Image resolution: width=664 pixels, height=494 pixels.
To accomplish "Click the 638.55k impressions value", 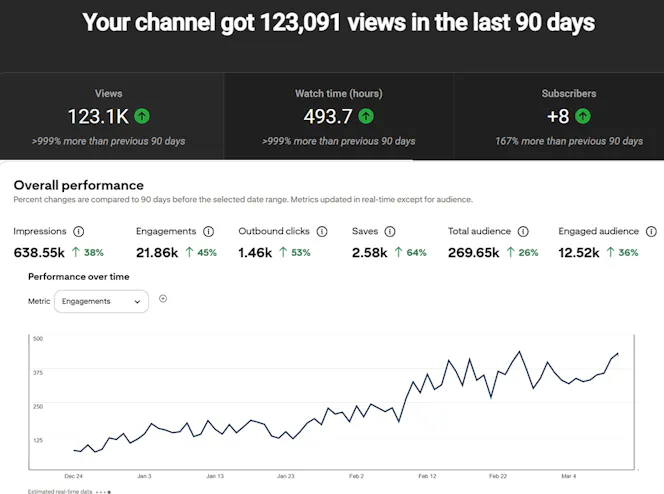I will (39, 253).
